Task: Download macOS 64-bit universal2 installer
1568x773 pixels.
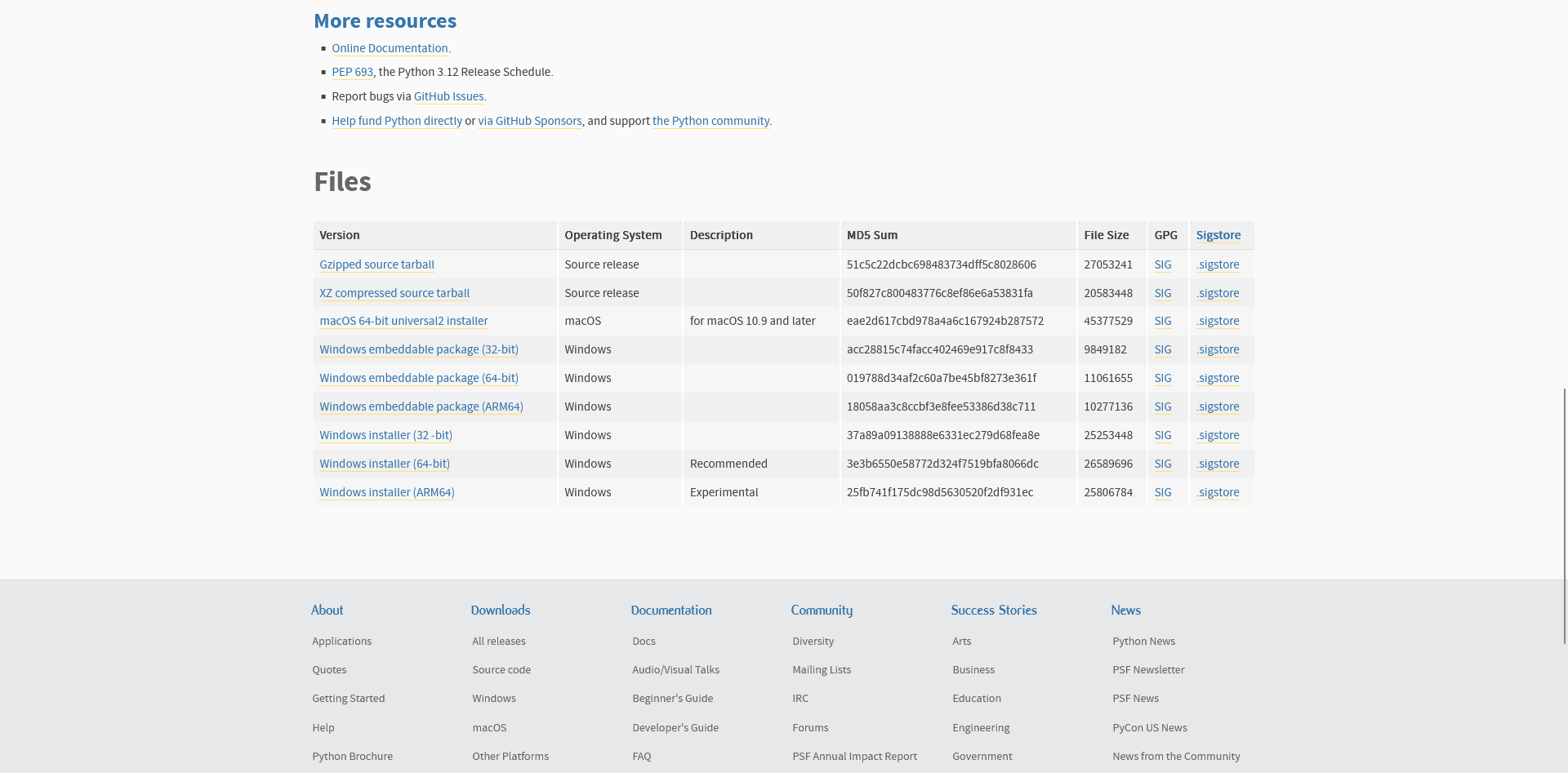Action: (x=403, y=321)
